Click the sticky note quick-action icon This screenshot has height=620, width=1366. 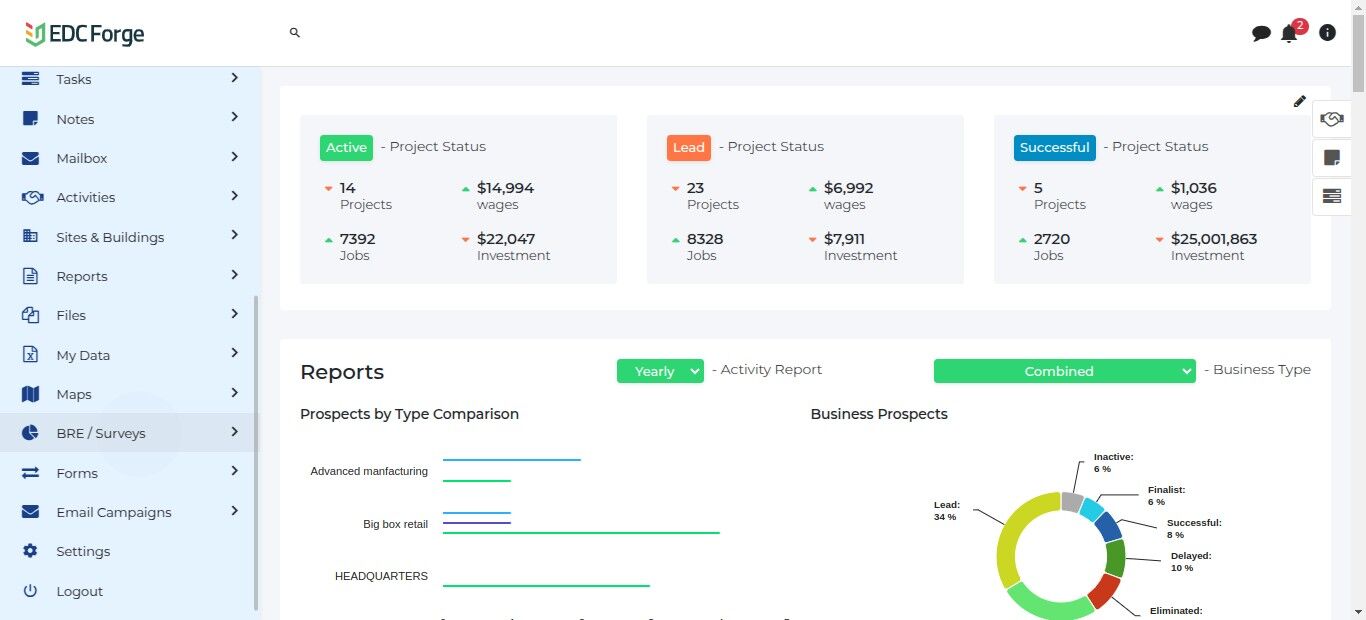point(1331,157)
